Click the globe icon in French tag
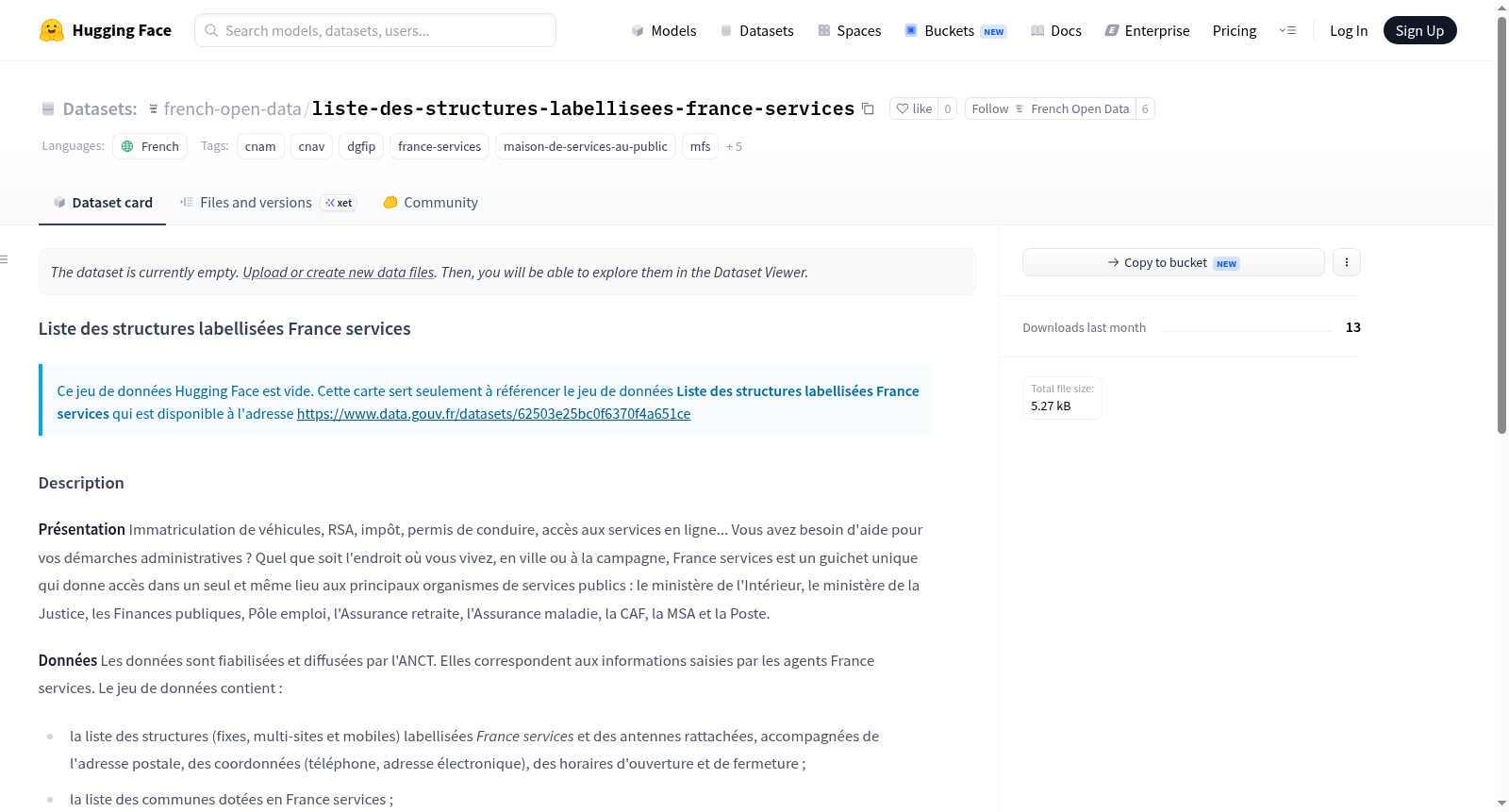The image size is (1509, 812). pos(127,146)
